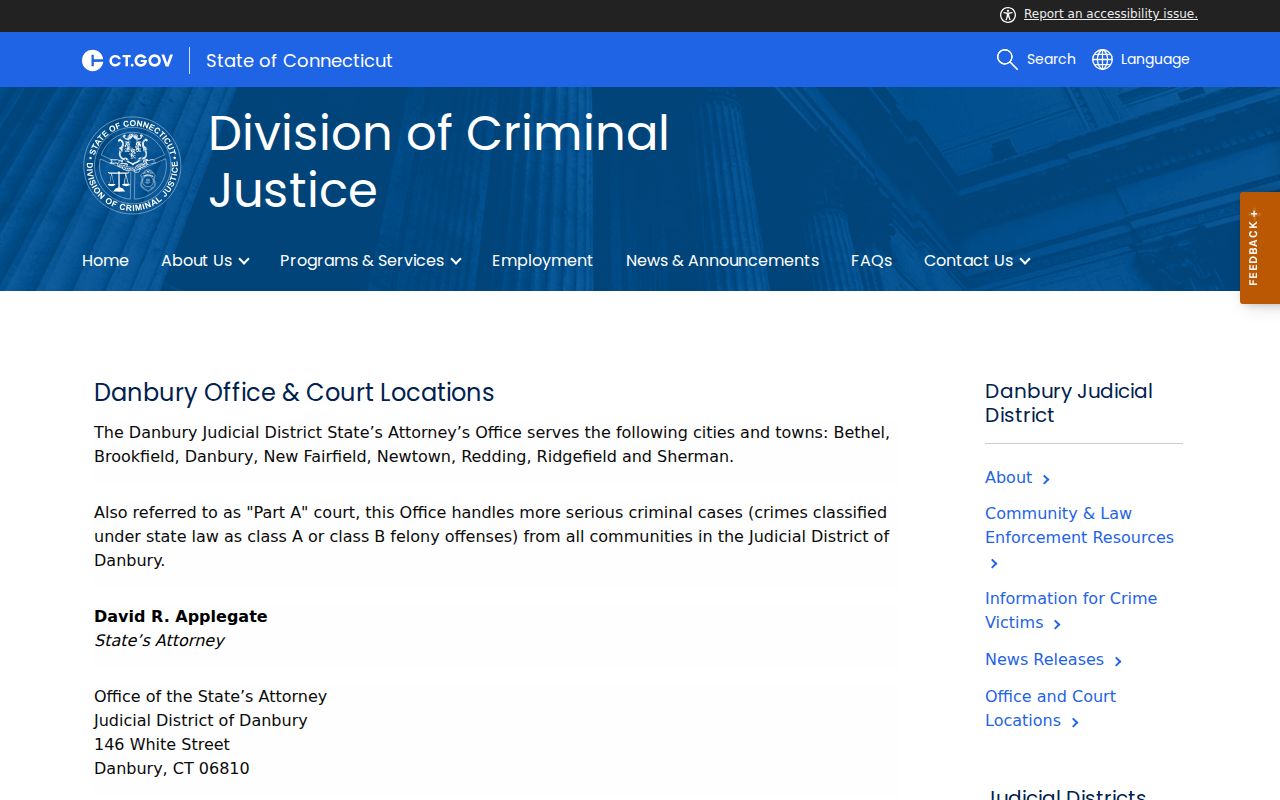Expand the About Us chevron

[x=244, y=261]
